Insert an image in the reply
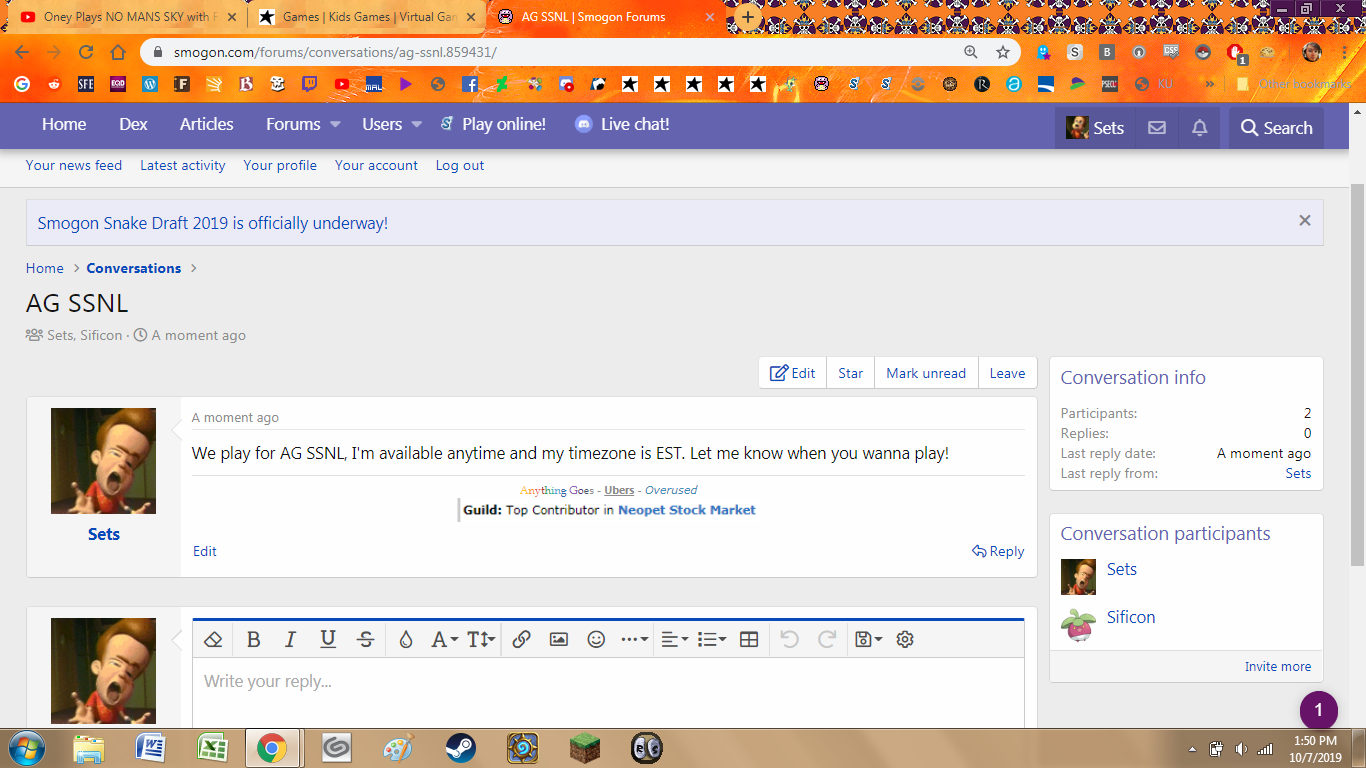1366x768 pixels. [x=559, y=640]
